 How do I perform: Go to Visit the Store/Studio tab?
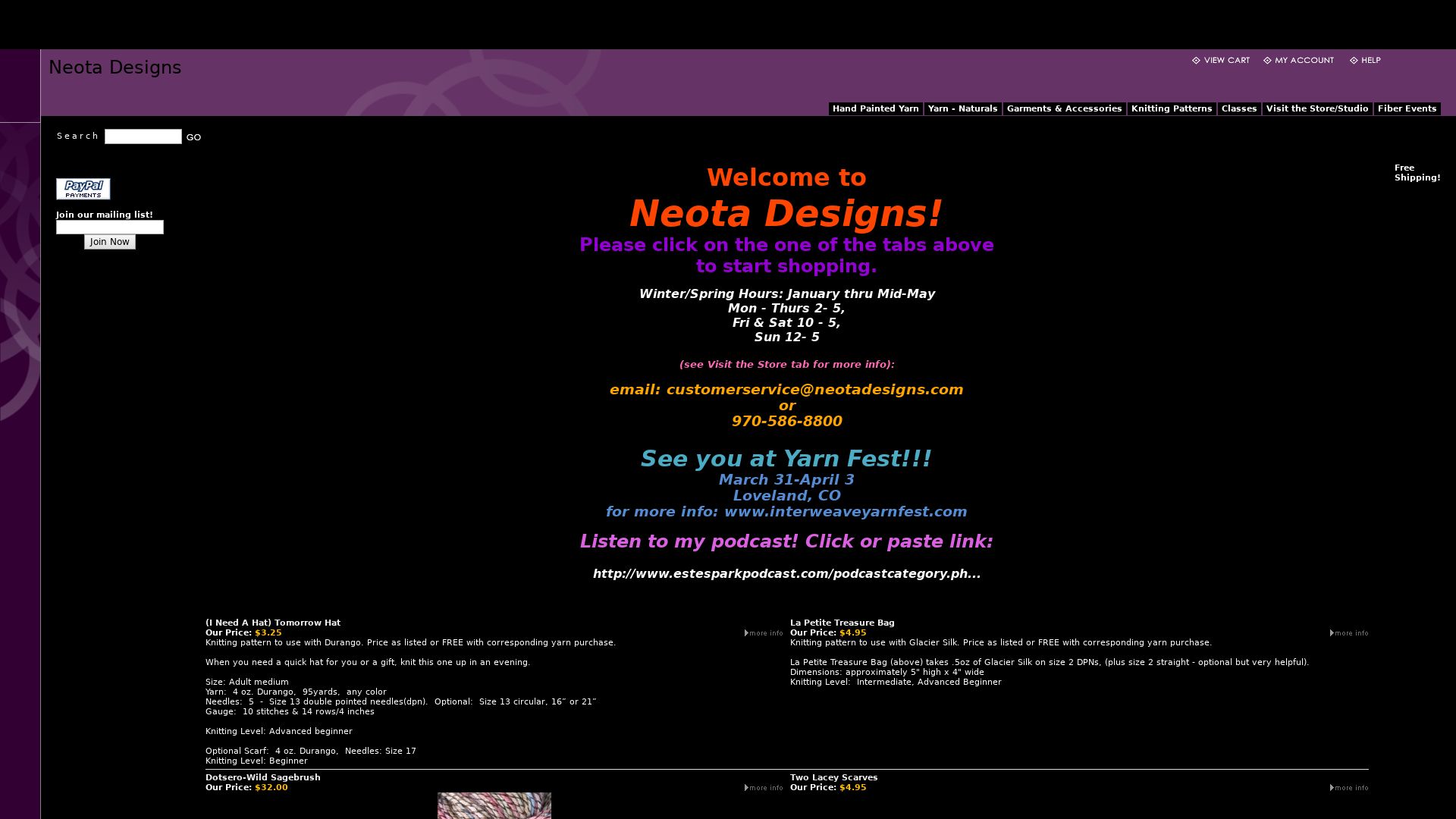pos(1316,109)
